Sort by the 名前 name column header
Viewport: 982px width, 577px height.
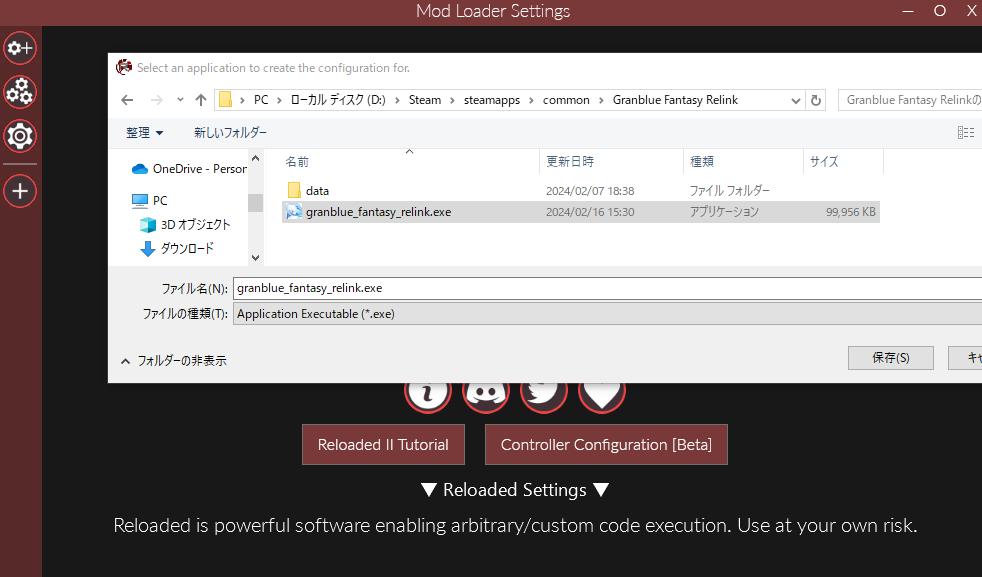tap(297, 162)
